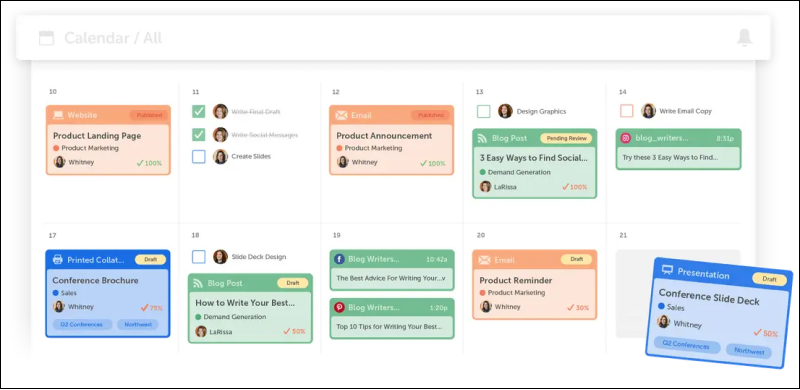Select Q2 Conferences tag on Conference Slide Deck
The image size is (800, 390).
686,345
